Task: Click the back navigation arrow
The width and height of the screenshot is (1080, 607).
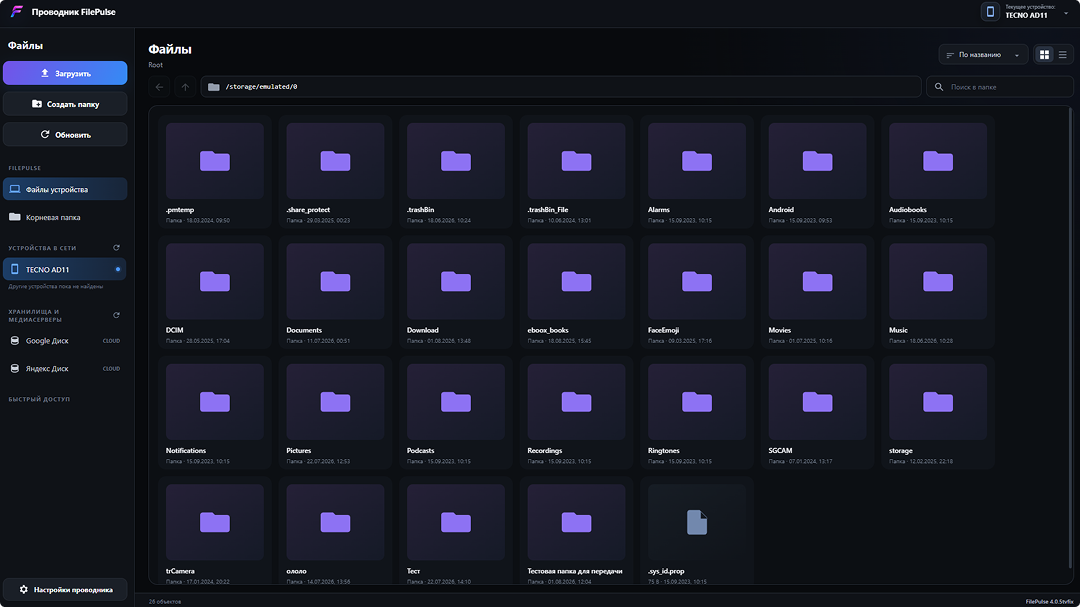Action: tap(159, 87)
